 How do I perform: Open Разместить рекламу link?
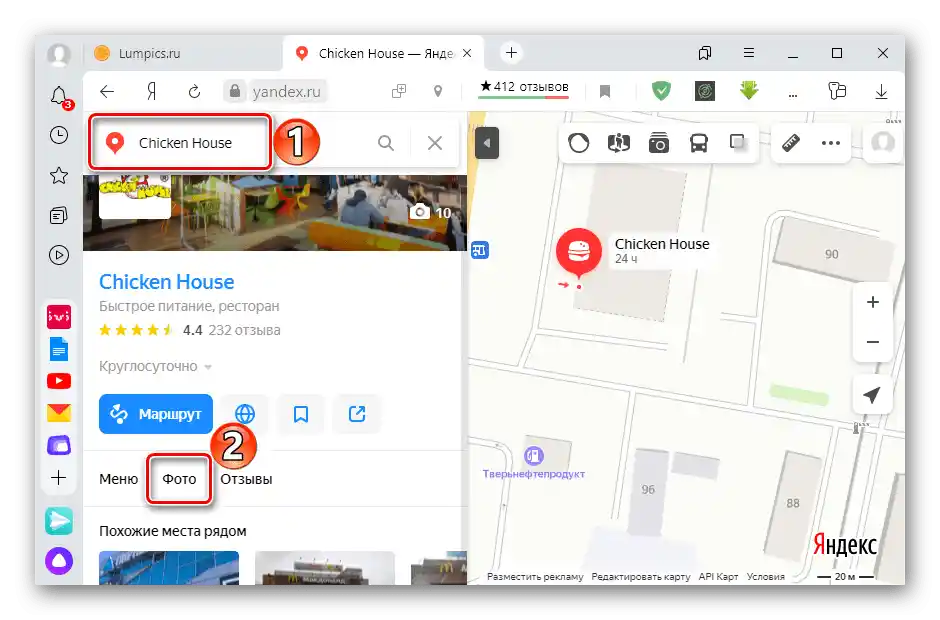click(x=535, y=576)
